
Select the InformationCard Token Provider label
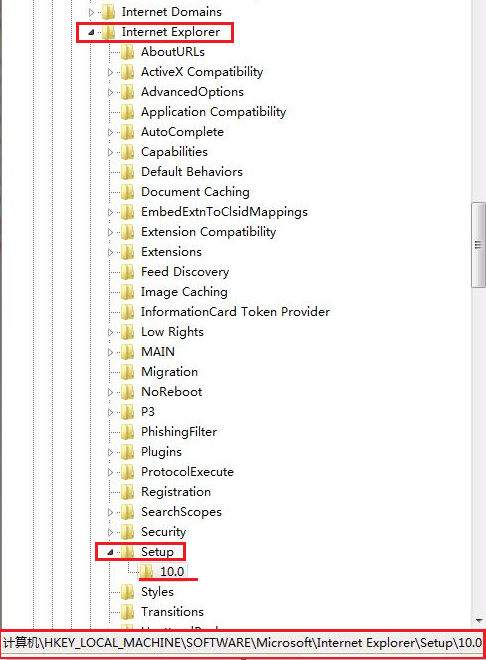235,312
